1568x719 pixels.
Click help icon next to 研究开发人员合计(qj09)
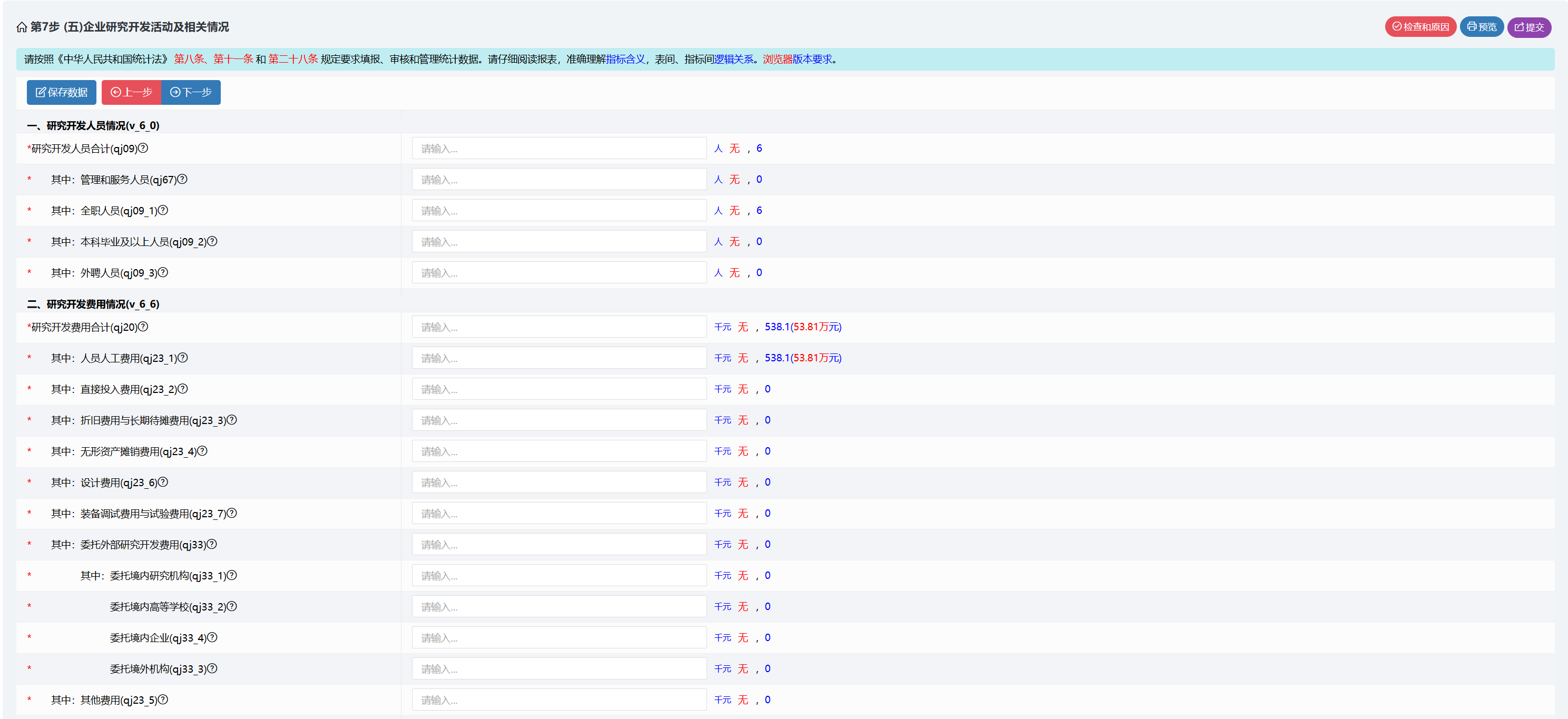click(x=143, y=148)
